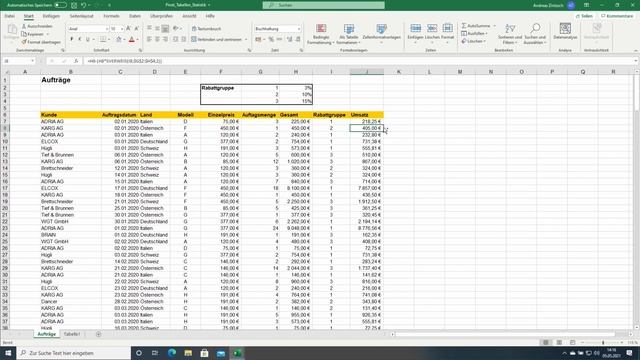Select the Format übertragen paintbrush
This screenshot has width=640, height=360.
(x=41, y=42)
